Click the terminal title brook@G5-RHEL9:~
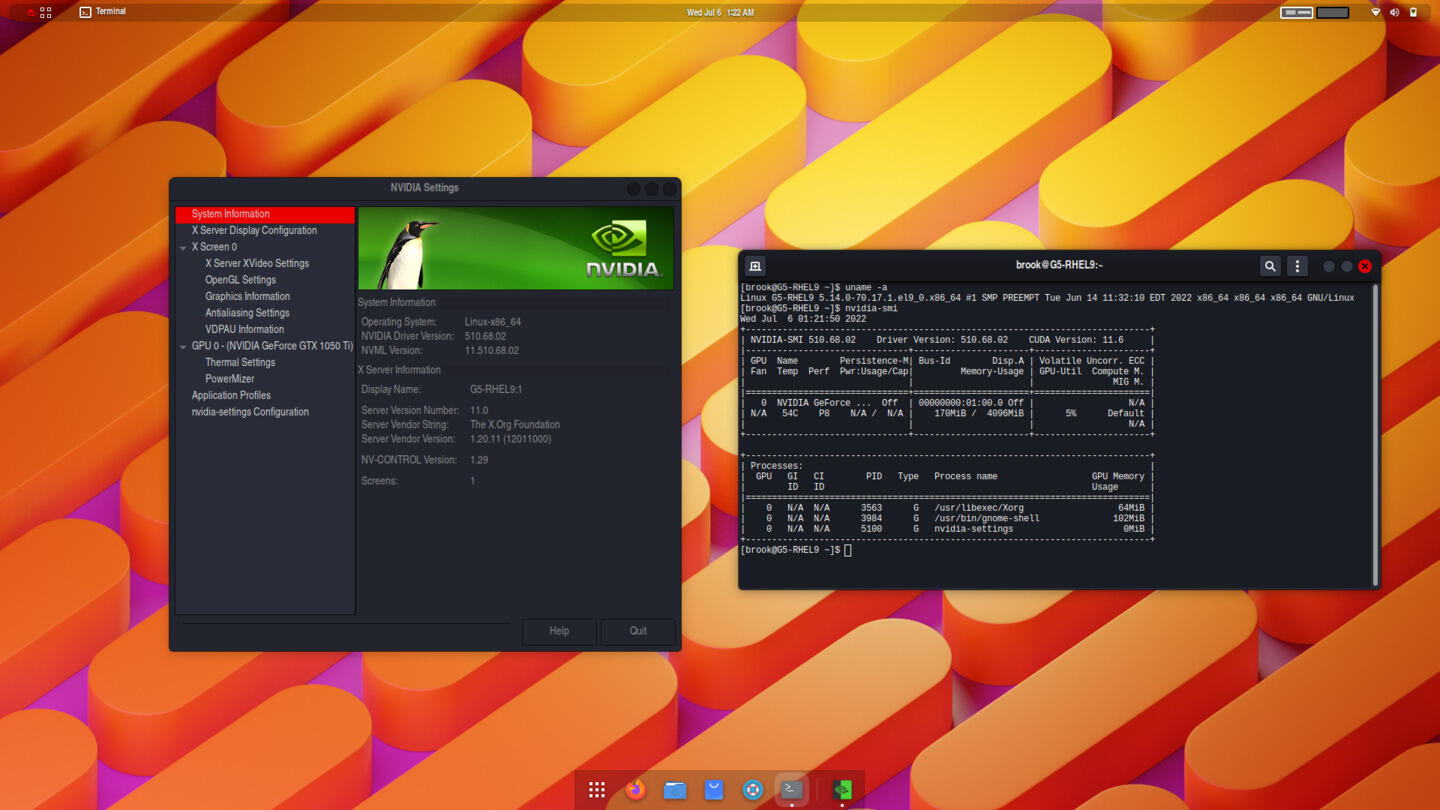 point(1059,266)
